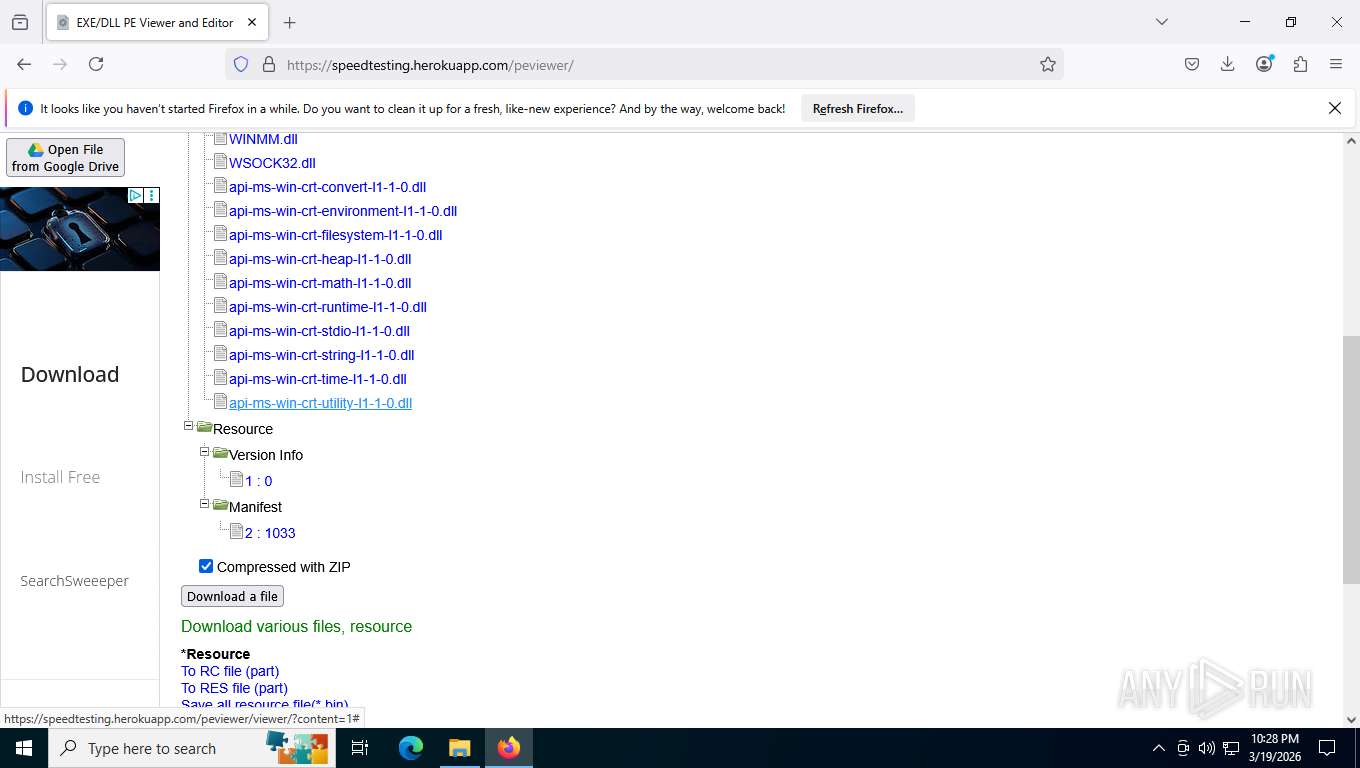Open To RES file (part) link
Viewport: 1360px width, 768px height.
click(x=234, y=688)
